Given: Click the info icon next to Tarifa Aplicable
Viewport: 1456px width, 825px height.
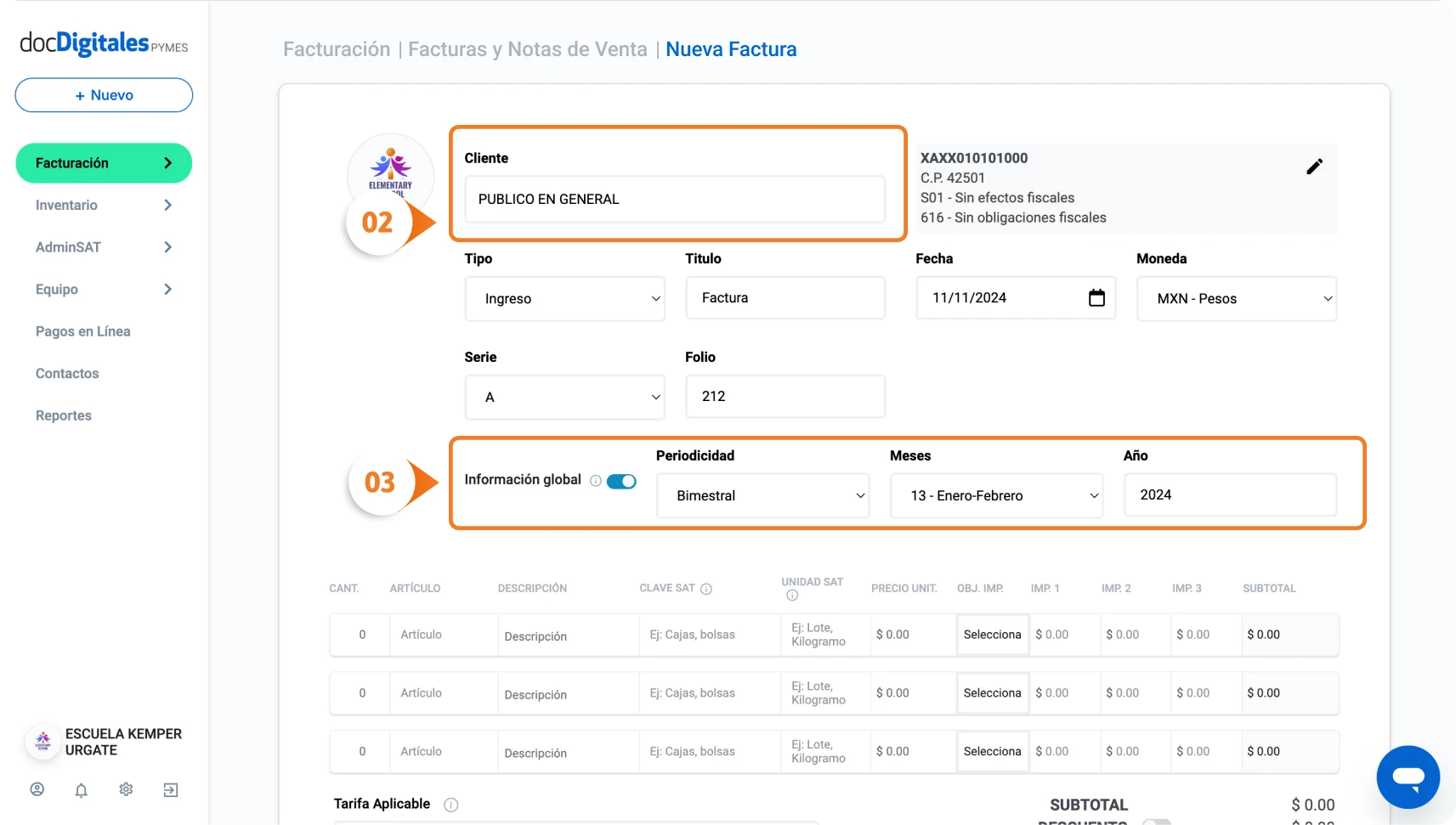Looking at the screenshot, I should pyautogui.click(x=451, y=805).
